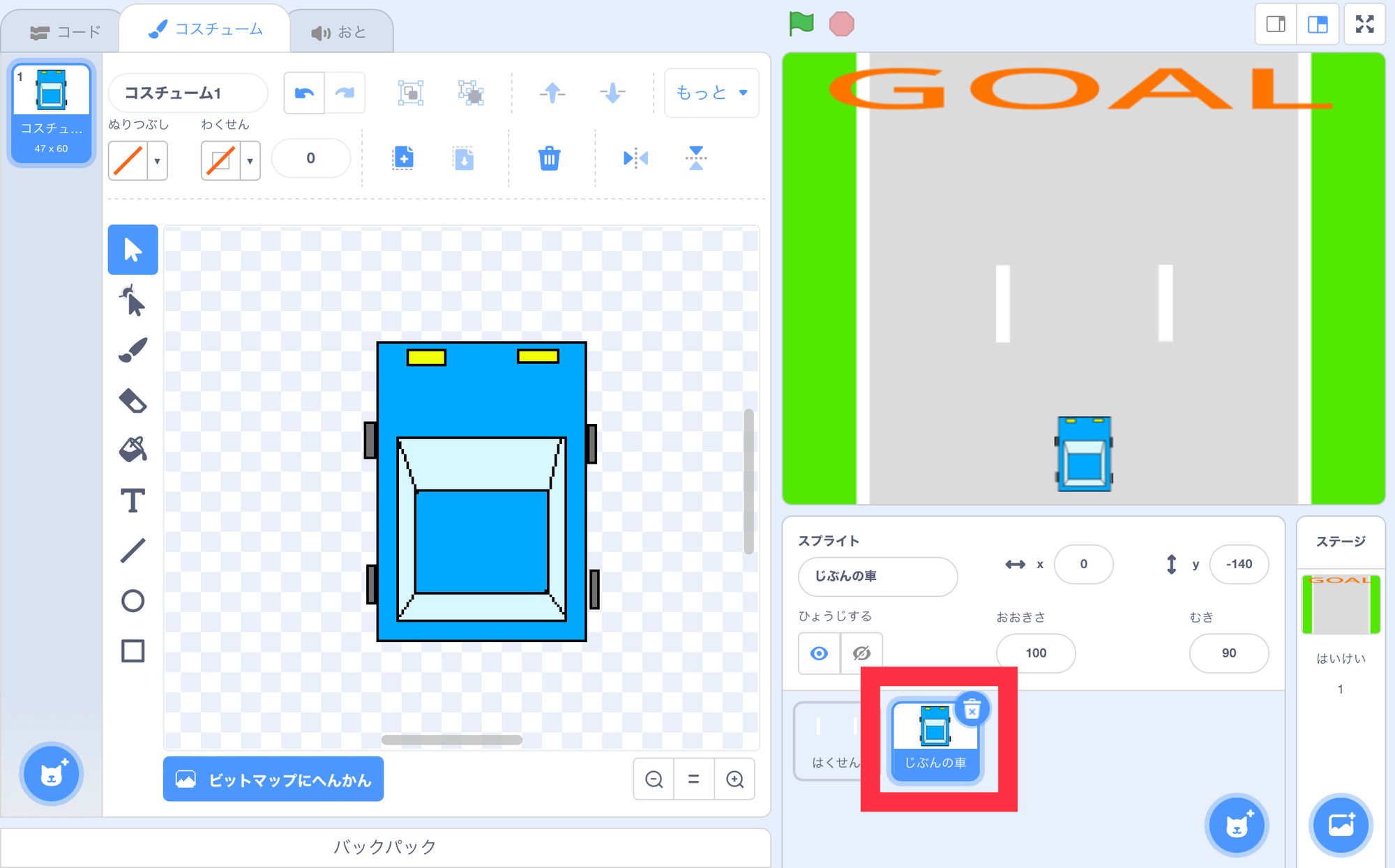The height and width of the screenshot is (868, 1395).
Task: Select the Text tool
Action: [133, 501]
